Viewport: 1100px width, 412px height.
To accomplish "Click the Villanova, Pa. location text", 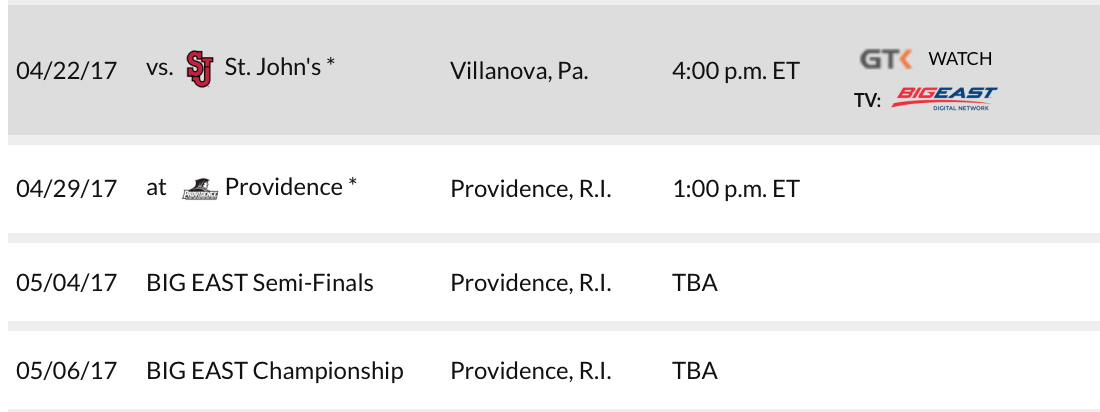I will coord(519,71).
